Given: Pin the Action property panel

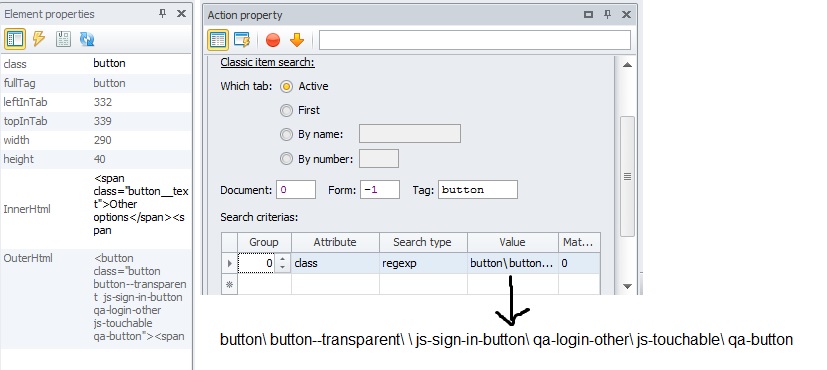Looking at the screenshot, I should [608, 15].
